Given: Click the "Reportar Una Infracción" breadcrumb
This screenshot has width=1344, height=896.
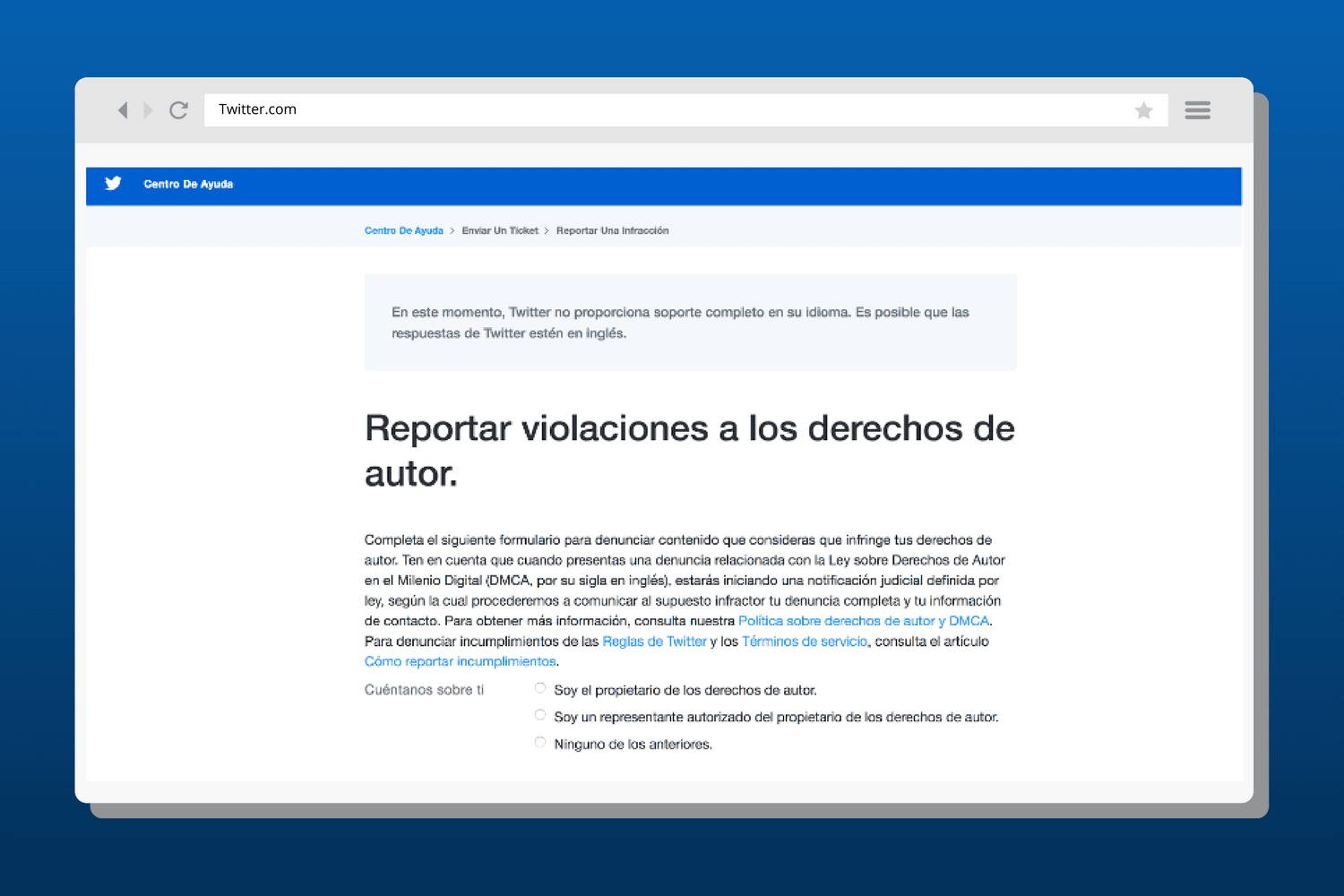Looking at the screenshot, I should point(612,231).
